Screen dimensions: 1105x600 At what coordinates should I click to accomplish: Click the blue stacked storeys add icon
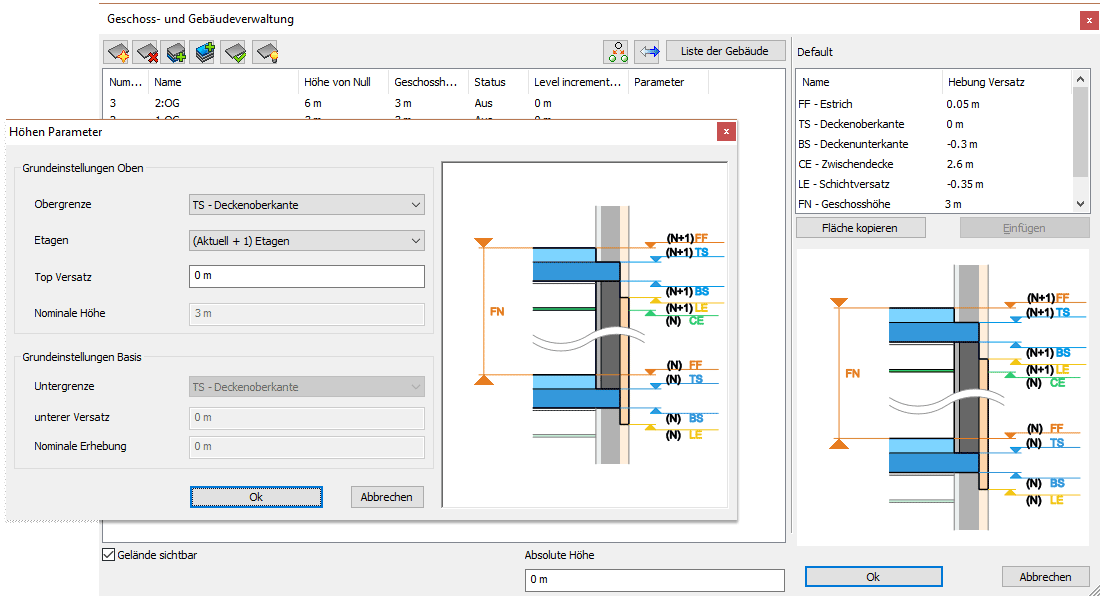click(x=205, y=51)
